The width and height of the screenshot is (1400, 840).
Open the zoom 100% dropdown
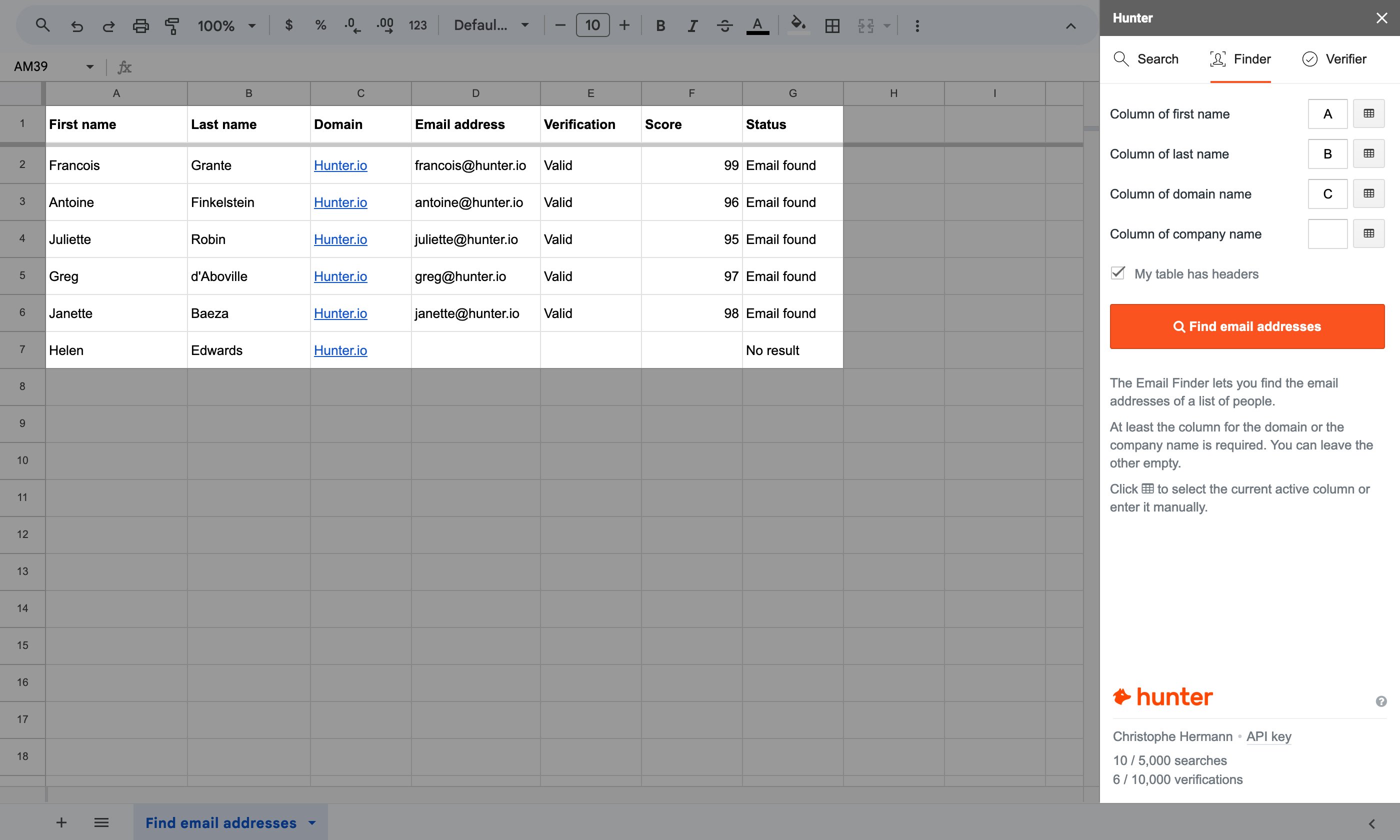point(226,25)
